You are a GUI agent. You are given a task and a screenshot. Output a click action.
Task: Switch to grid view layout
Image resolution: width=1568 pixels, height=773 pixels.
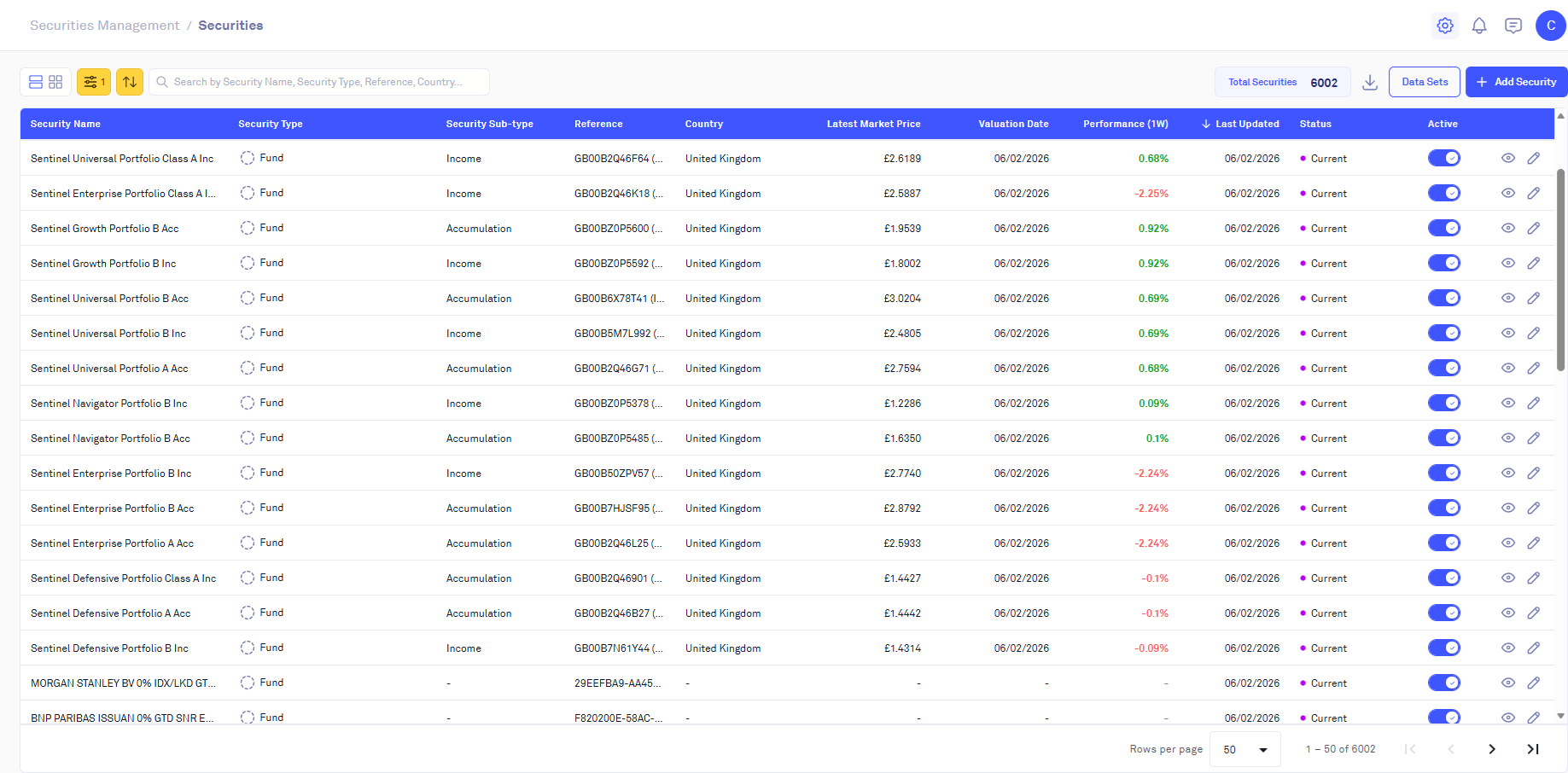point(55,82)
